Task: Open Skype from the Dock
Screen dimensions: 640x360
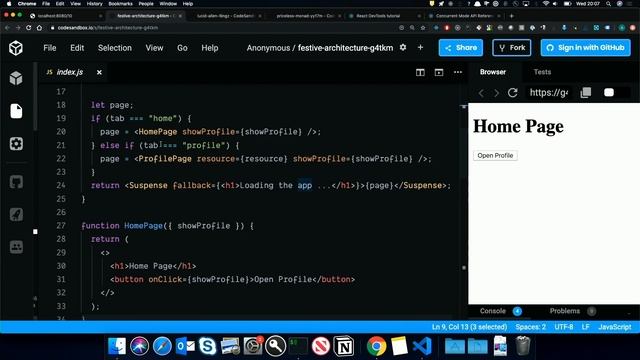Action: (207, 346)
